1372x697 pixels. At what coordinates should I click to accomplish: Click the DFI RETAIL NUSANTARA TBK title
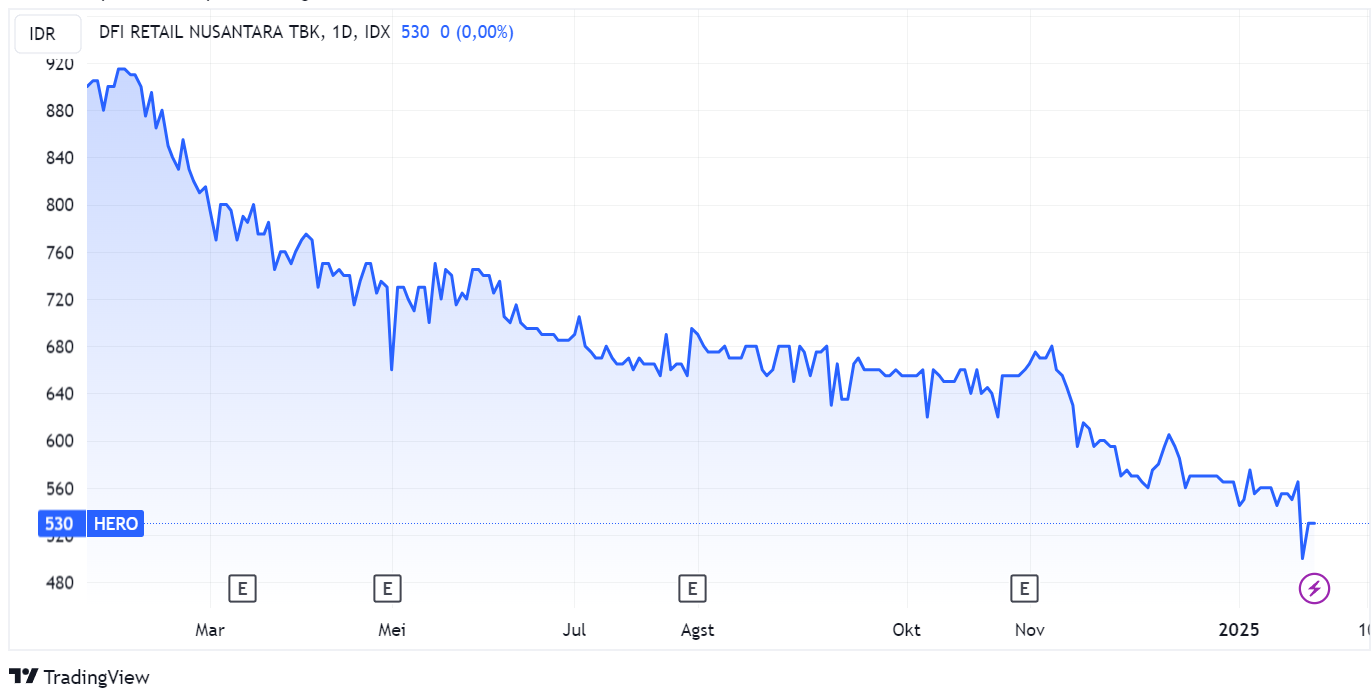click(210, 32)
